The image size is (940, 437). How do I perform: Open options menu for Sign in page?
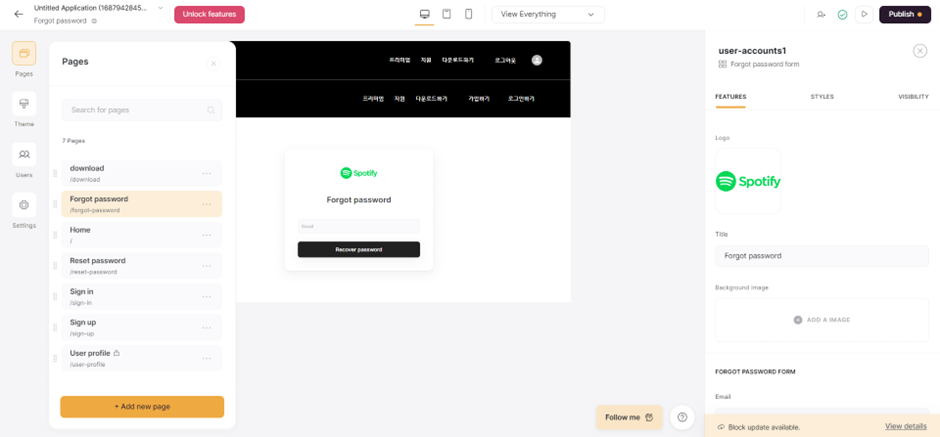pyautogui.click(x=207, y=297)
